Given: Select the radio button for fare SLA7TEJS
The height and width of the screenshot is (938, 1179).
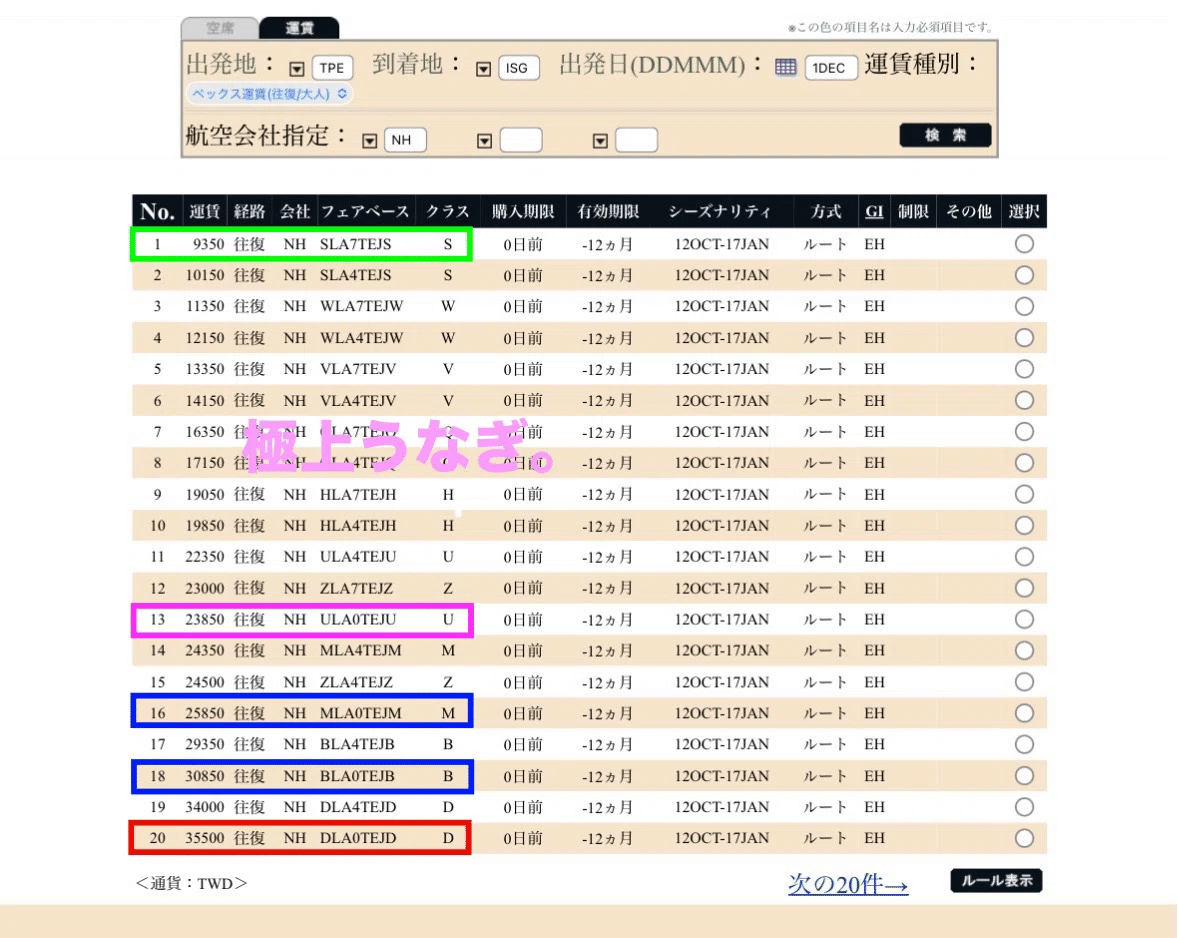Looking at the screenshot, I should [1024, 244].
